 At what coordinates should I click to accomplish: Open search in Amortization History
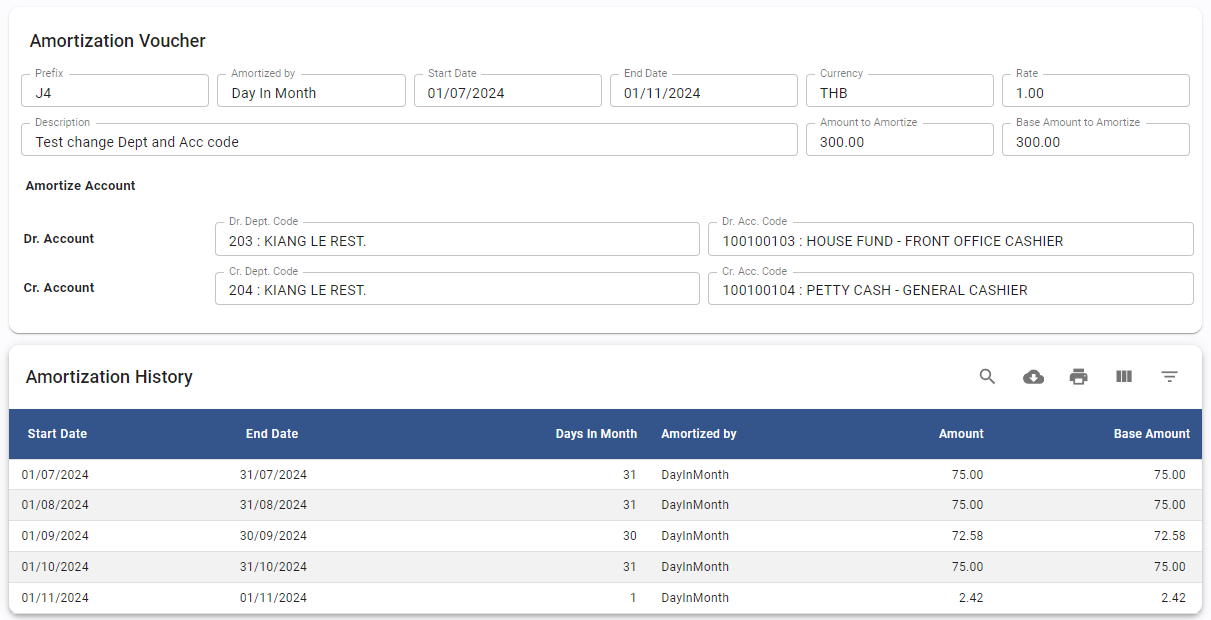(x=987, y=377)
